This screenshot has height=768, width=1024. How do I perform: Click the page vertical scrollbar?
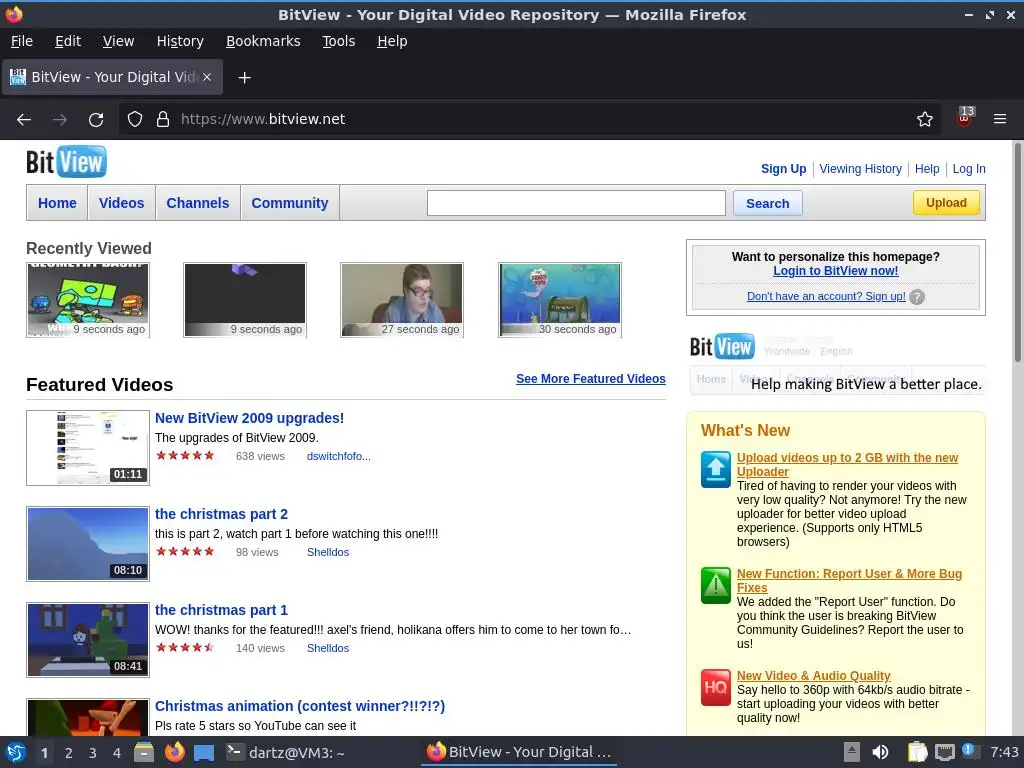pyautogui.click(x=1017, y=251)
